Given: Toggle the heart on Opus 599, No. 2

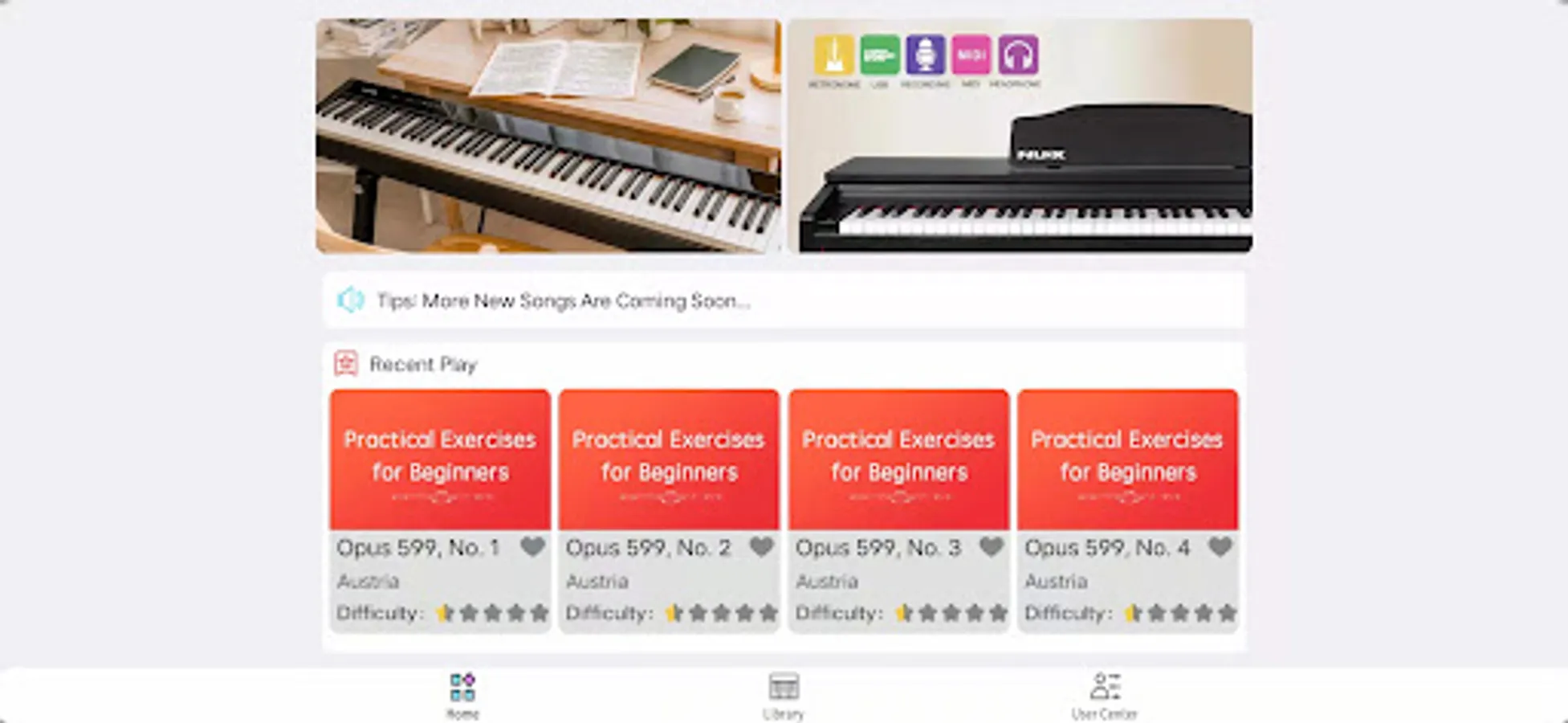Looking at the screenshot, I should 761,547.
